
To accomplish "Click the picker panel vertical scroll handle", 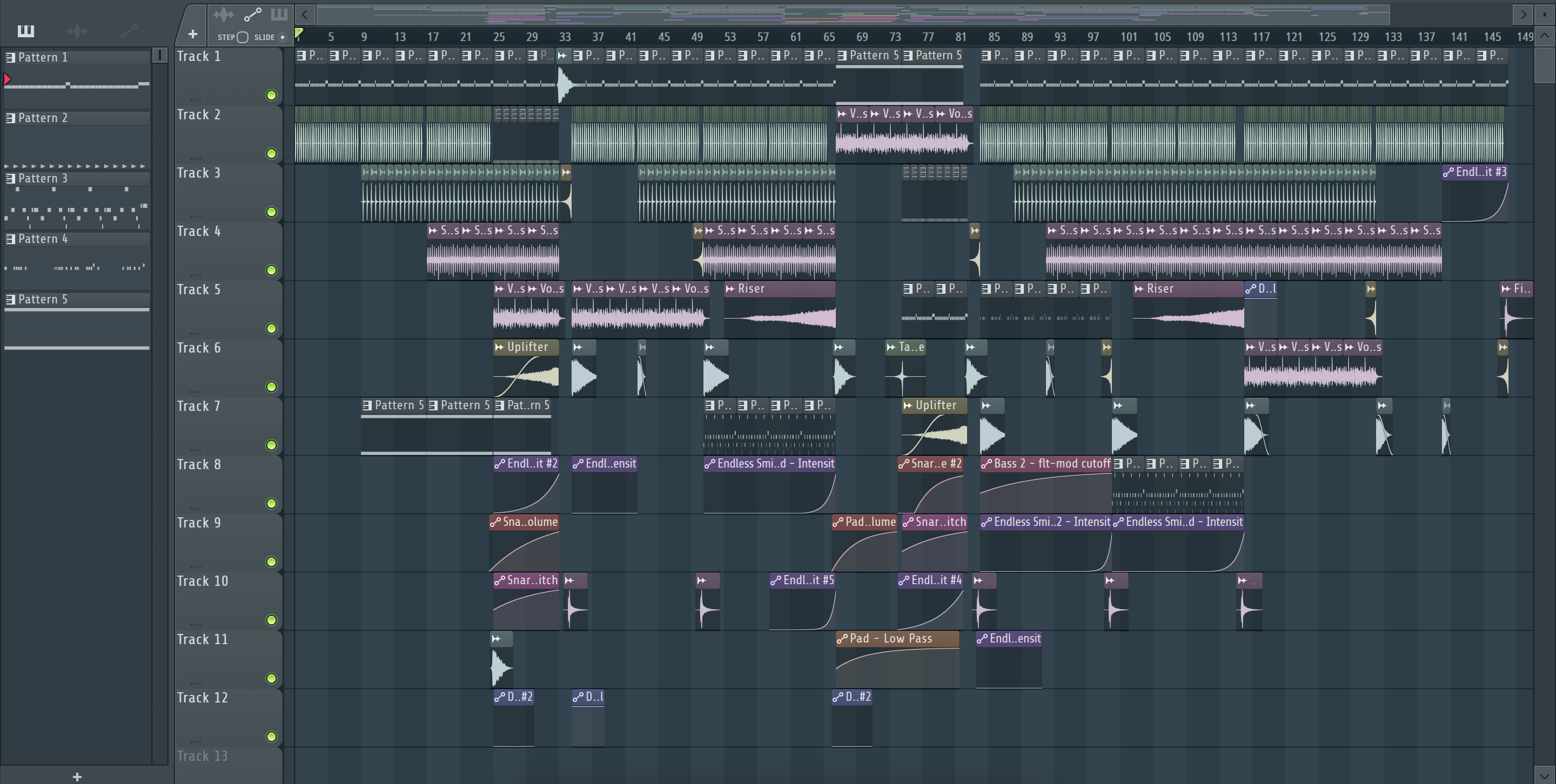I will pos(159,55).
